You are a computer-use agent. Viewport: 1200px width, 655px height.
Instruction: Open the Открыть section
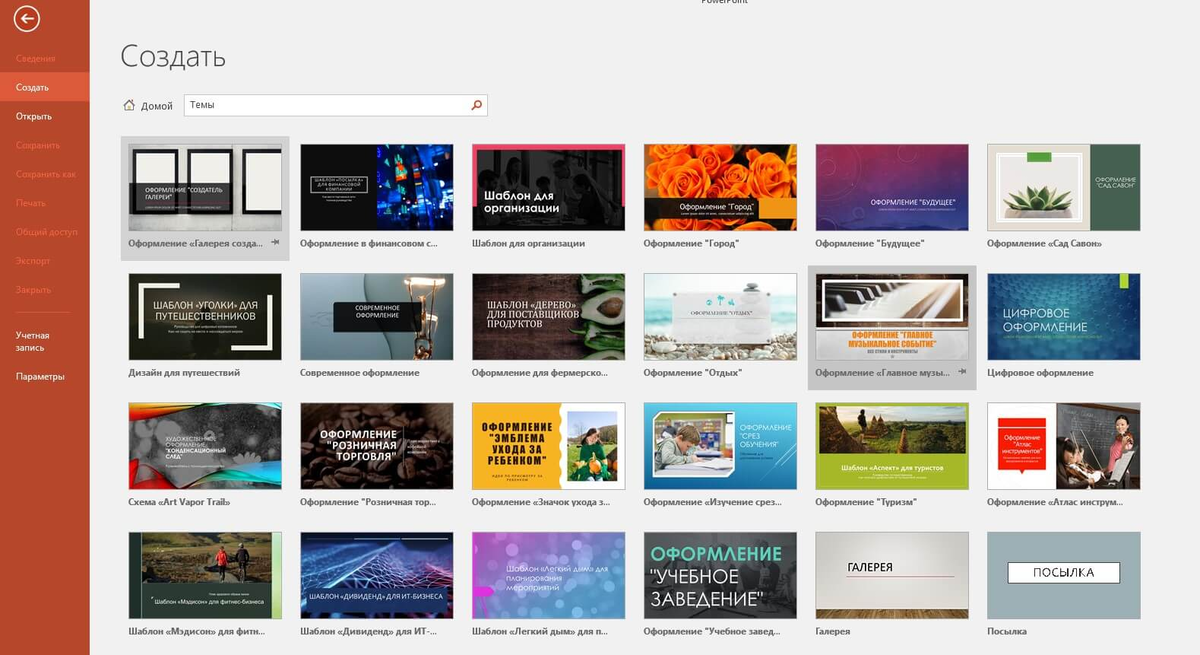click(x=34, y=116)
